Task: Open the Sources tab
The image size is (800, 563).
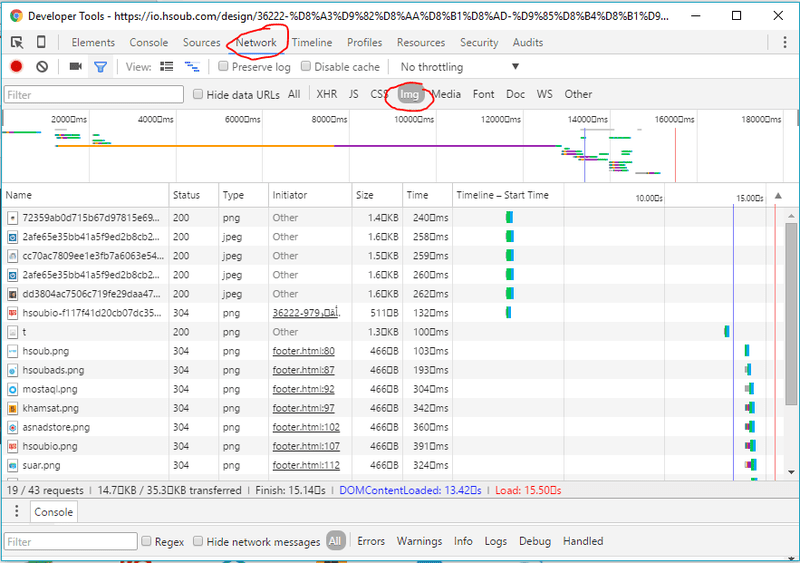Action: [x=202, y=42]
